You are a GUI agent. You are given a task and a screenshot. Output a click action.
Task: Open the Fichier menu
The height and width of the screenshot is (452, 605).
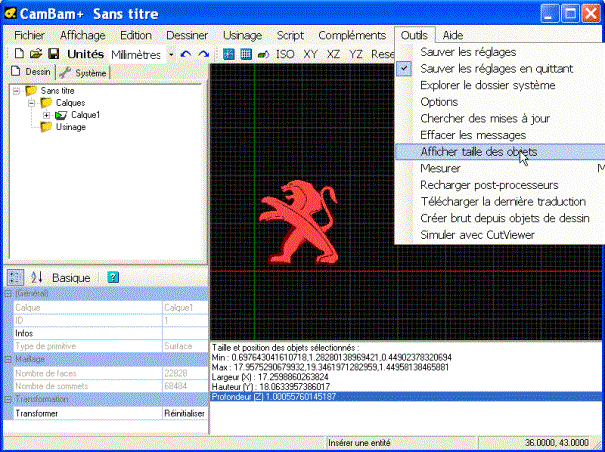click(29, 35)
